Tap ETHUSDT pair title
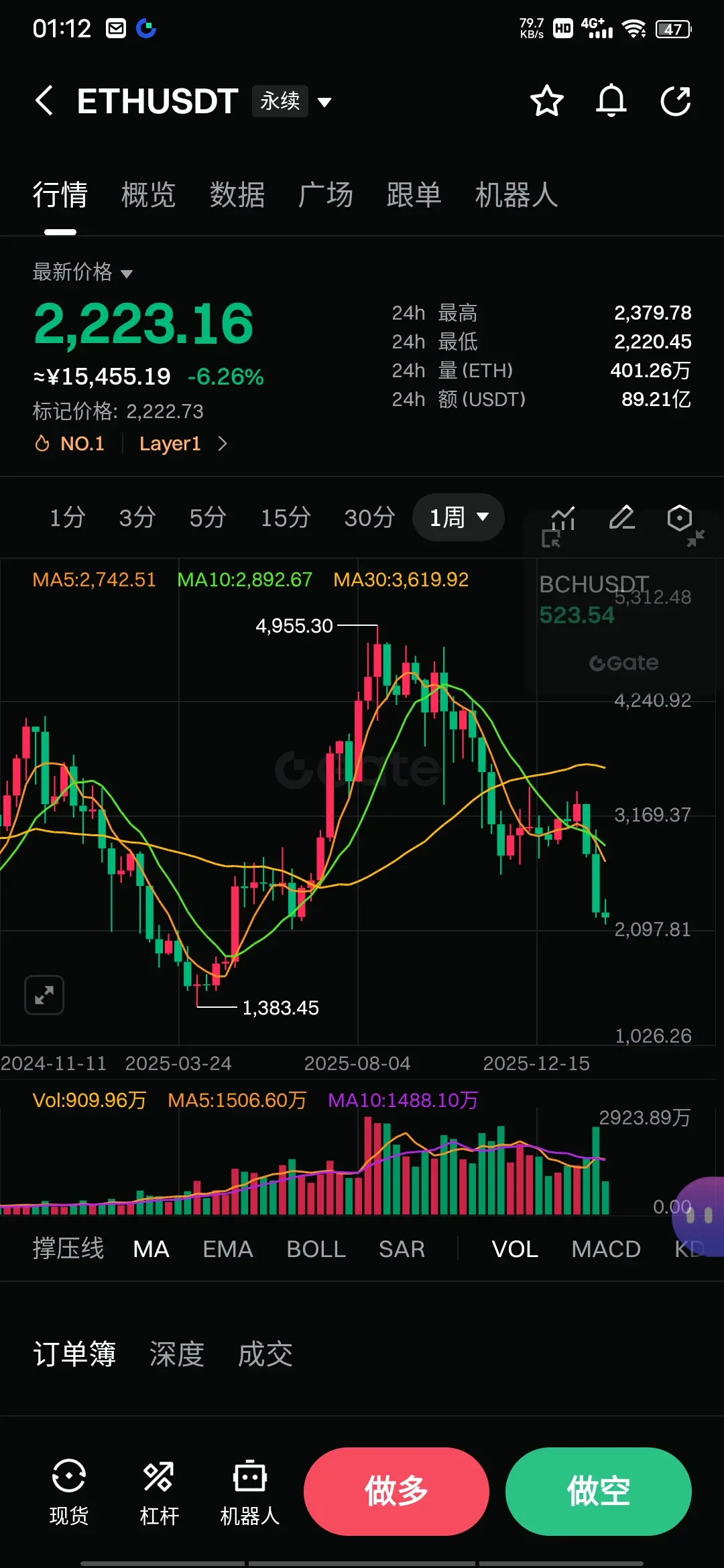 click(158, 101)
